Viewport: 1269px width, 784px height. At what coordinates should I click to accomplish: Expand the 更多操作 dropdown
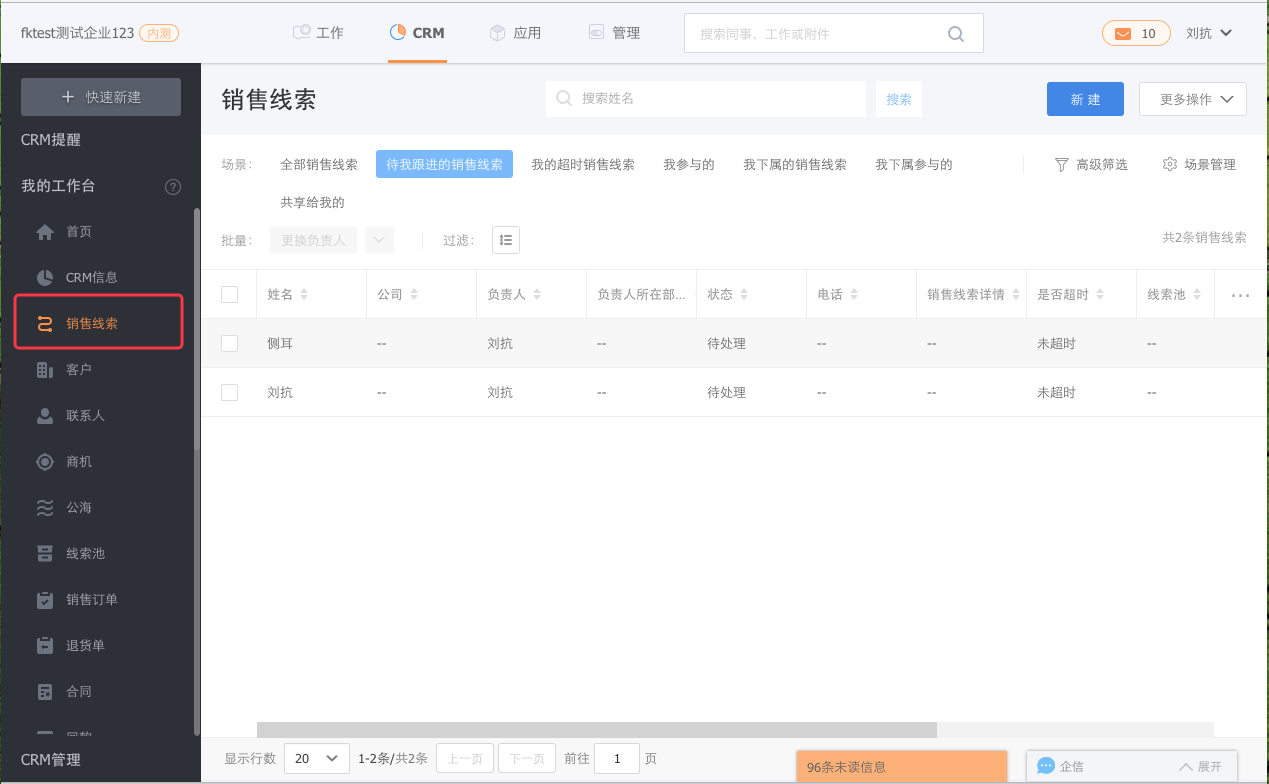1192,100
